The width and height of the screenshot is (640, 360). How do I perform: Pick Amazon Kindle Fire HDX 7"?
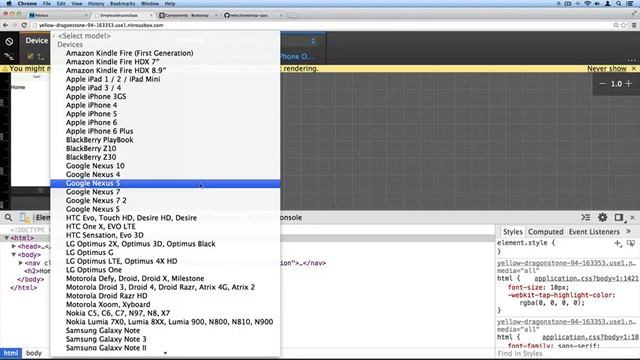165,62
